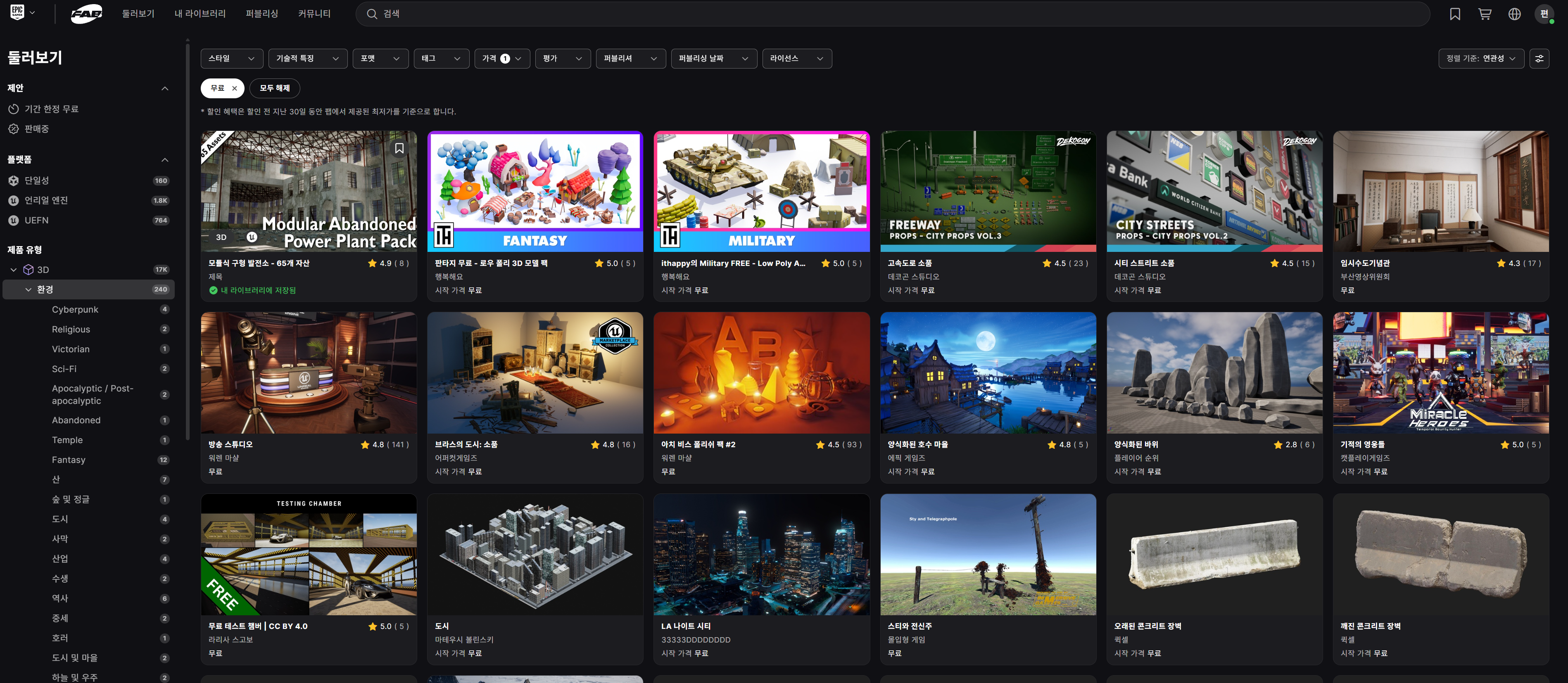
Task: Toggle the 판매중 sale filter
Action: click(36, 129)
